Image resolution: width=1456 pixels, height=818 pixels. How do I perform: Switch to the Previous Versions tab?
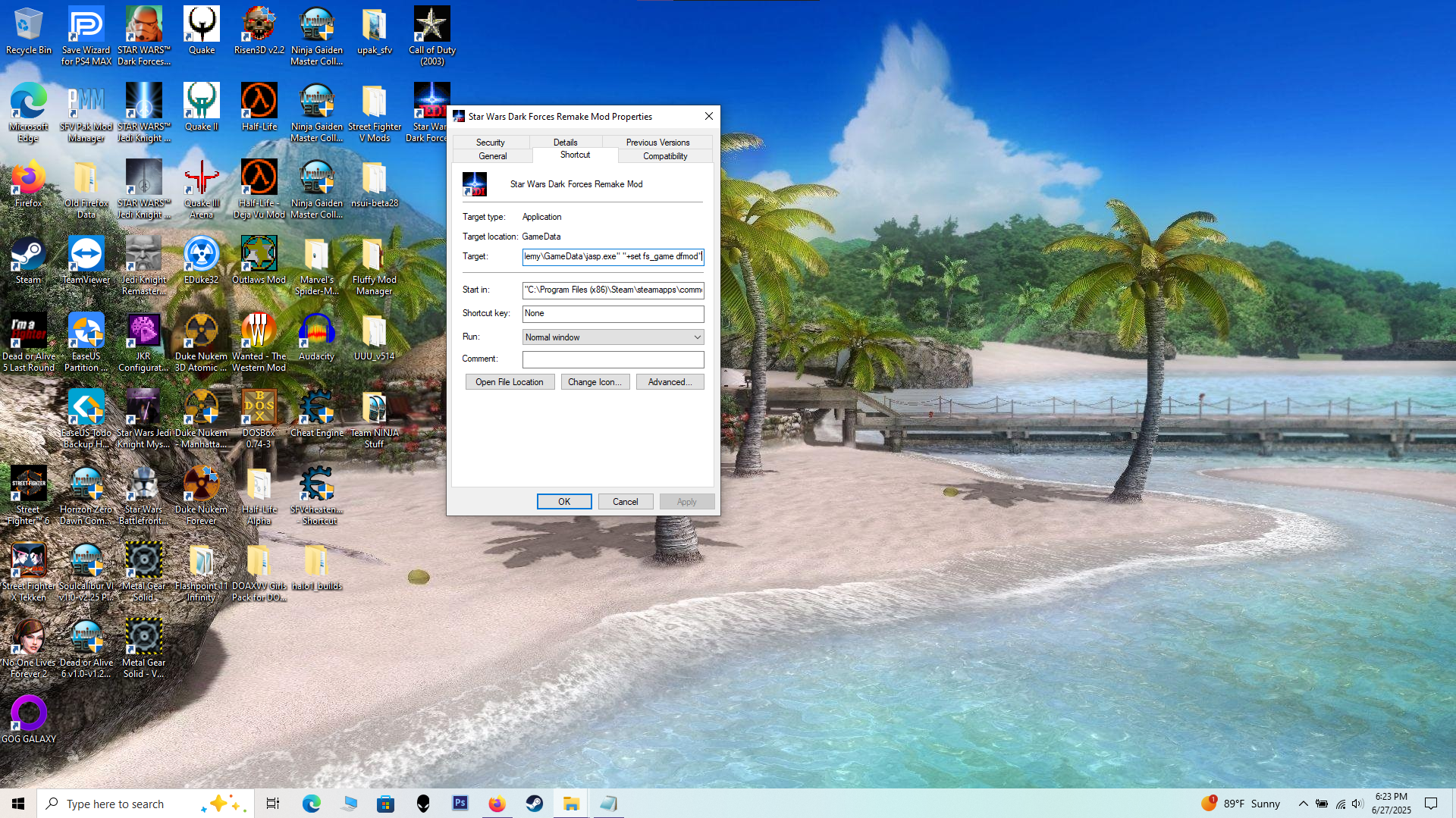point(657,143)
